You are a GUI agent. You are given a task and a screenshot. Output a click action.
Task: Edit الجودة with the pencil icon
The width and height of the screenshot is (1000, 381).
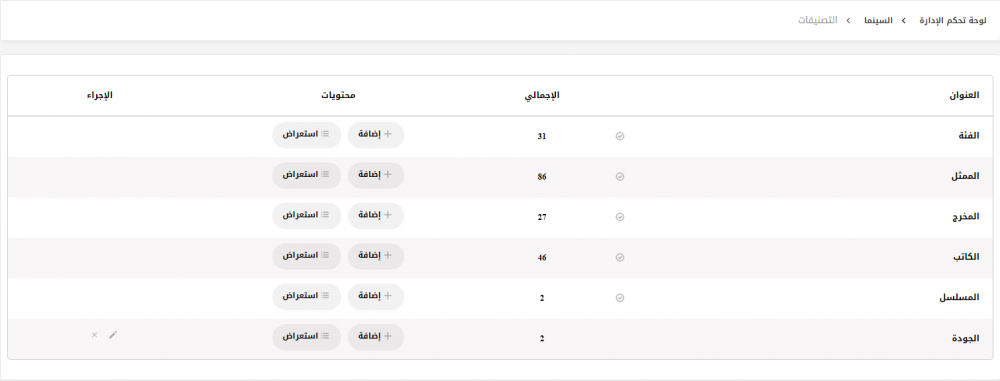[x=113, y=334]
